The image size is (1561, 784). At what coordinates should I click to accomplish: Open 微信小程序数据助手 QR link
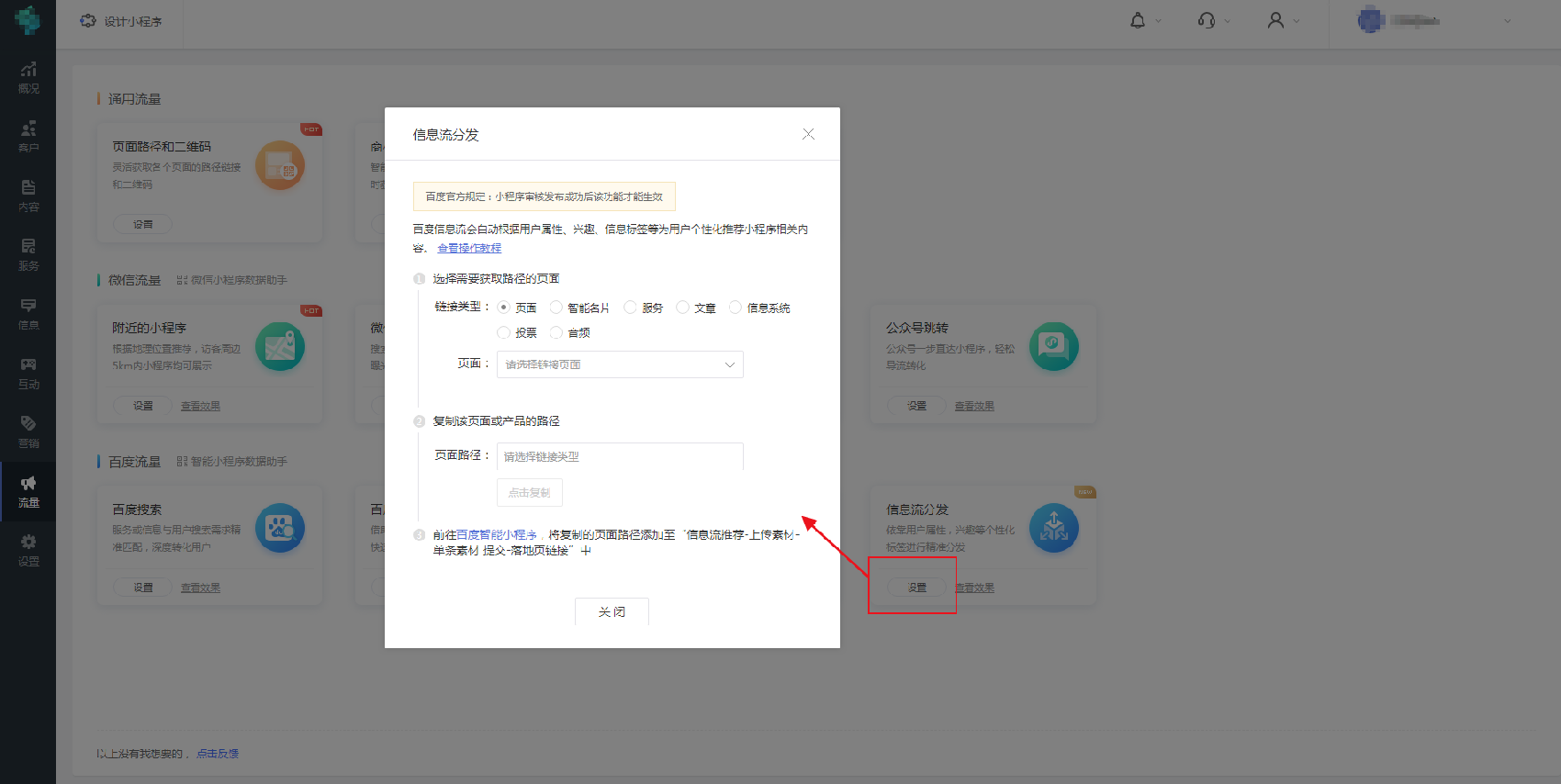pos(231,280)
